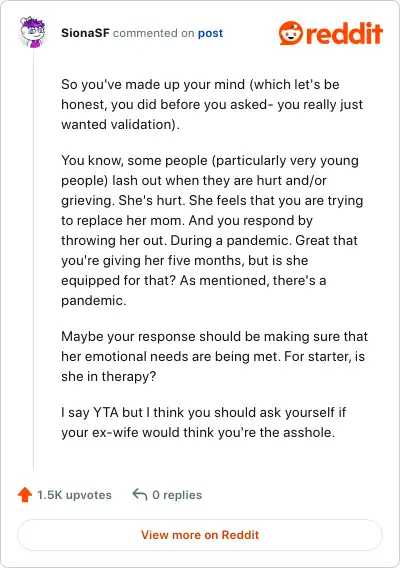Click the orange reddit wordmark
Viewport: 400px width, 568px height.
coord(344,33)
